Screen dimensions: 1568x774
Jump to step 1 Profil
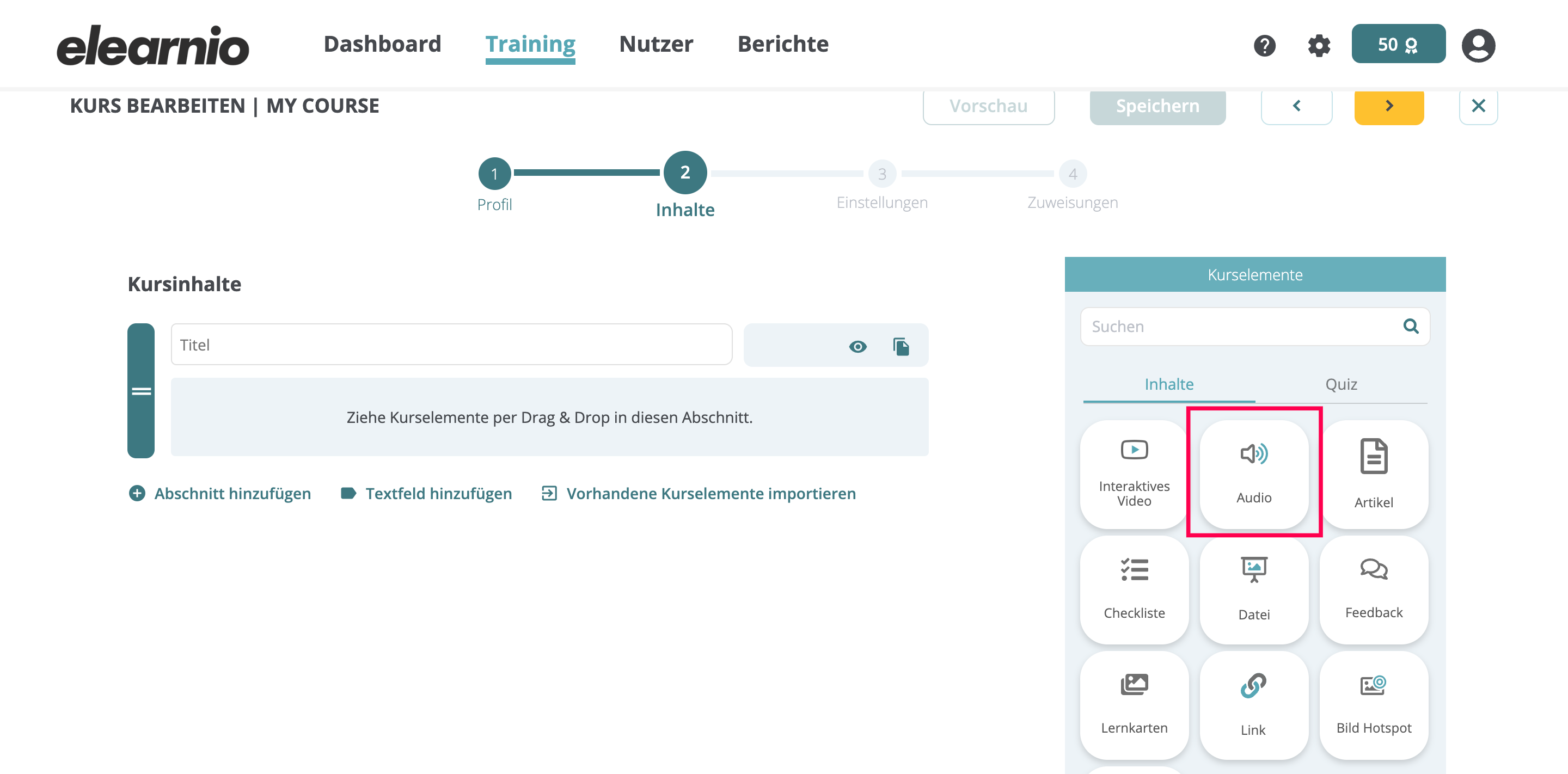[x=494, y=174]
